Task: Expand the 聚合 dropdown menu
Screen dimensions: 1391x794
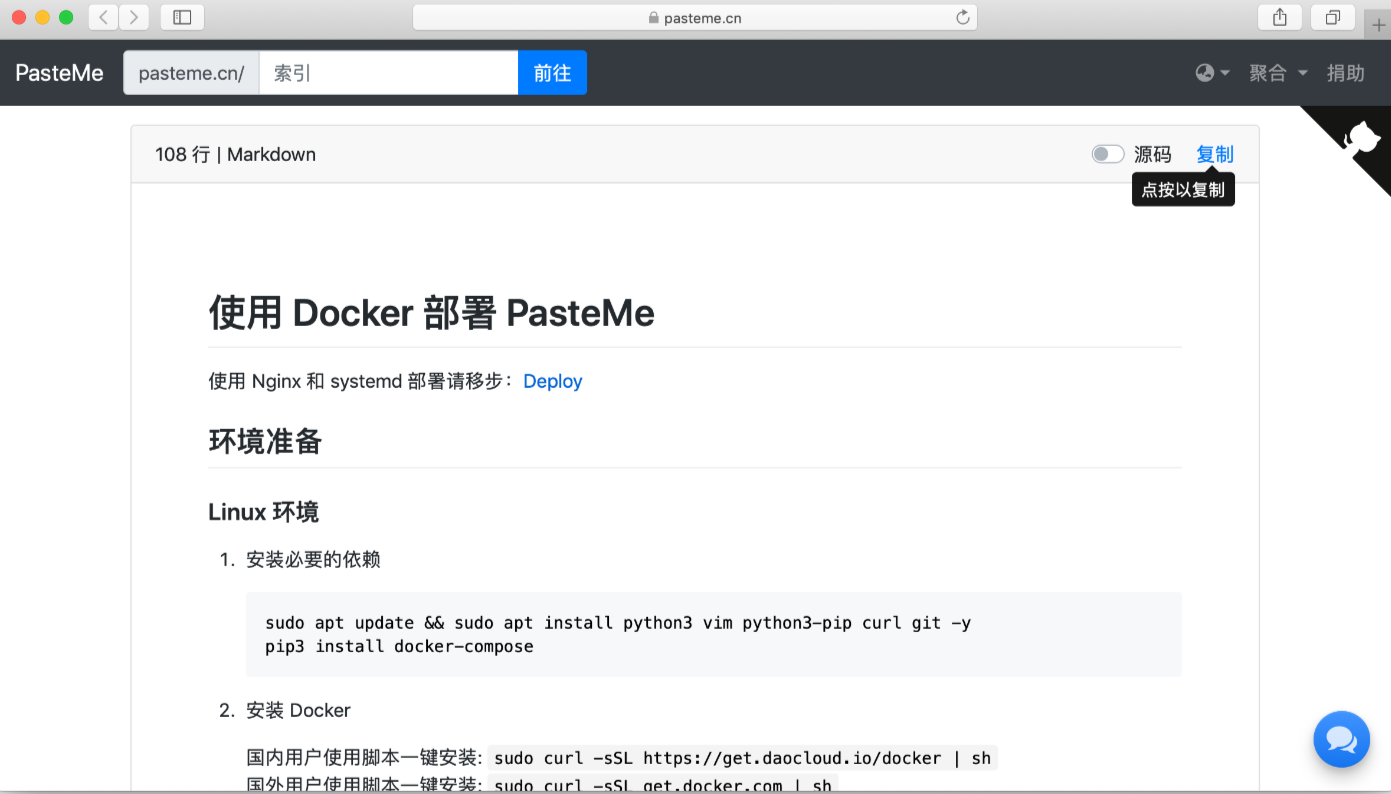Action: tap(1278, 73)
